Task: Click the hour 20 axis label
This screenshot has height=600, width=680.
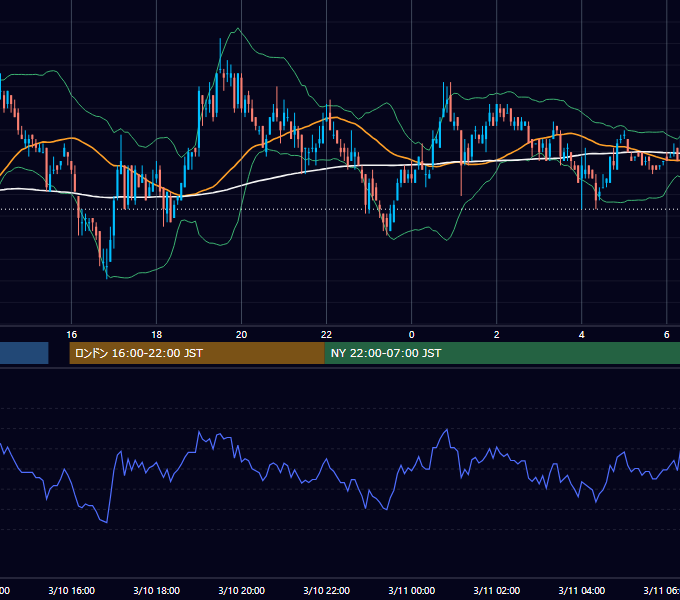Action: coord(242,335)
